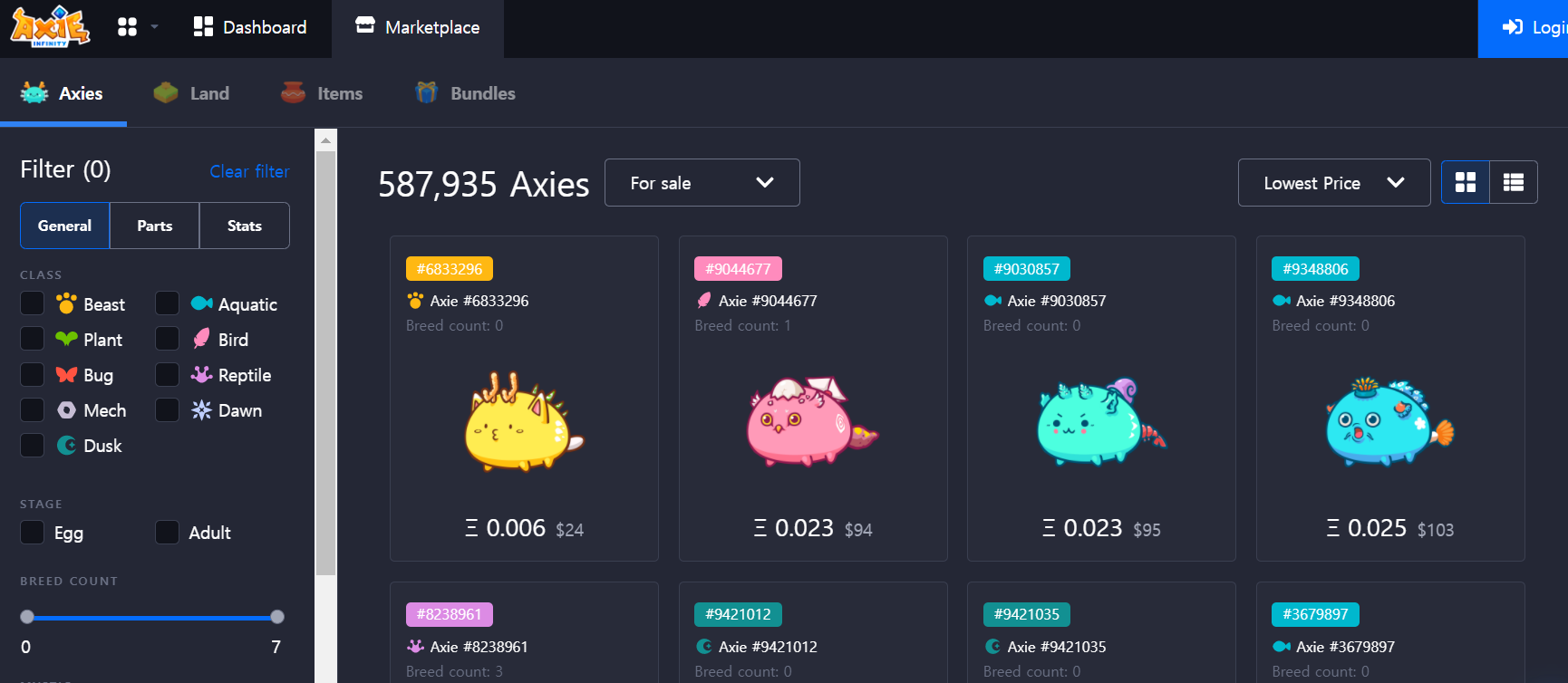Click the #9421012 ID badge
The width and height of the screenshot is (1568, 683).
pyautogui.click(x=739, y=614)
